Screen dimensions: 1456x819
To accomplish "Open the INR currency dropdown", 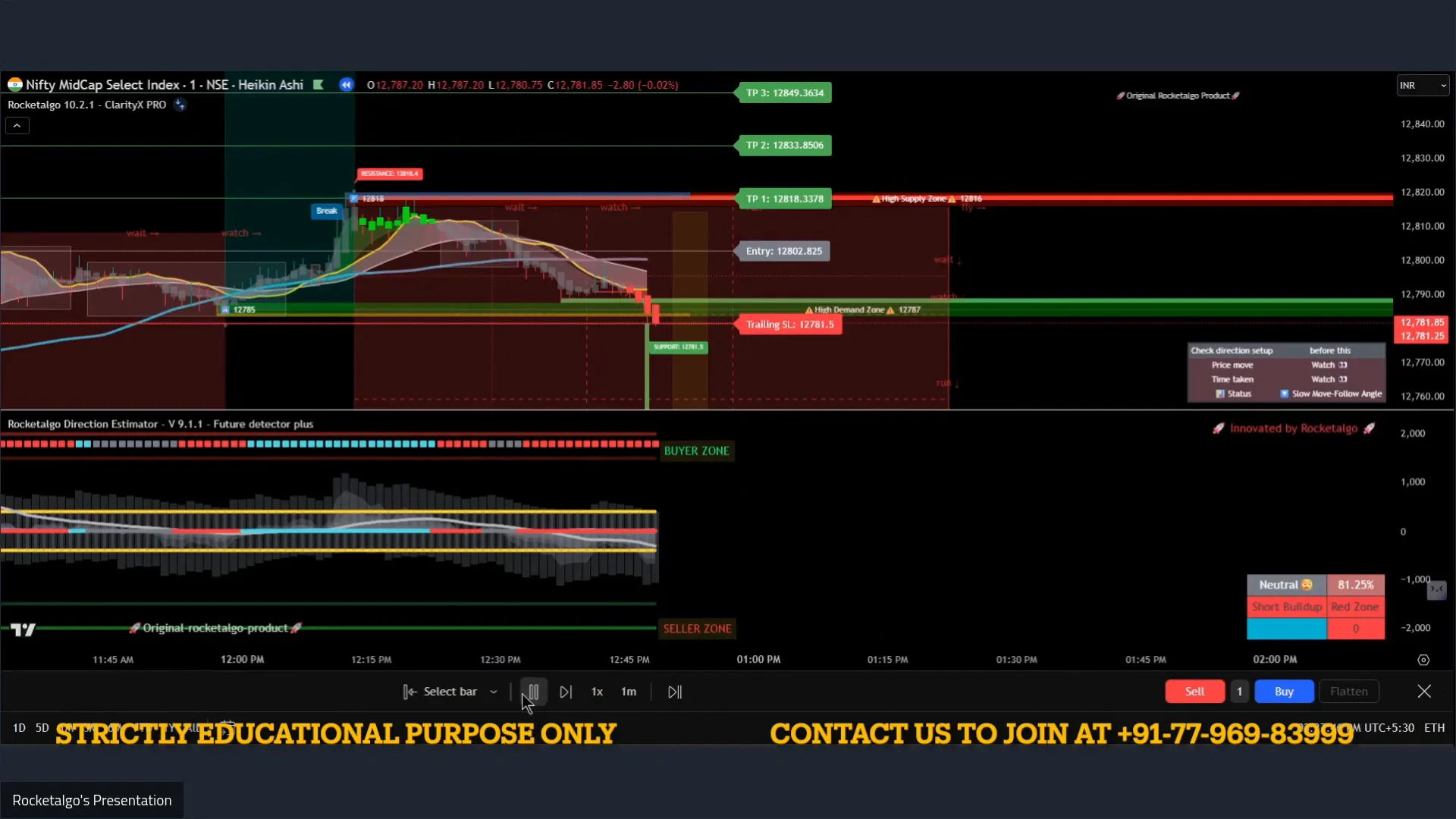I will [x=1423, y=86].
